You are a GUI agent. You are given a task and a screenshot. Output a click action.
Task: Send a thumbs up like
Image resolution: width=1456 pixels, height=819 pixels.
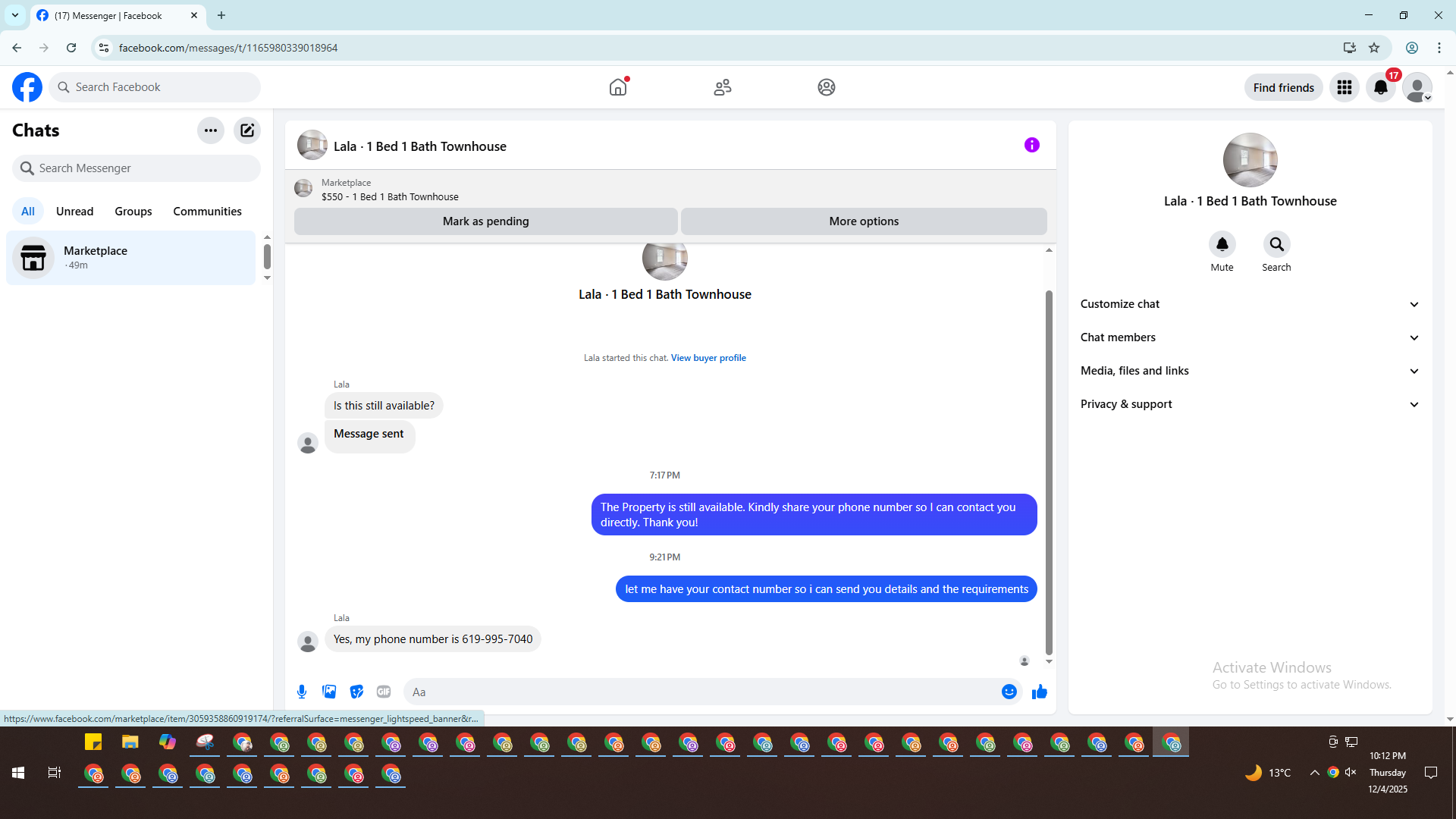[1039, 692]
